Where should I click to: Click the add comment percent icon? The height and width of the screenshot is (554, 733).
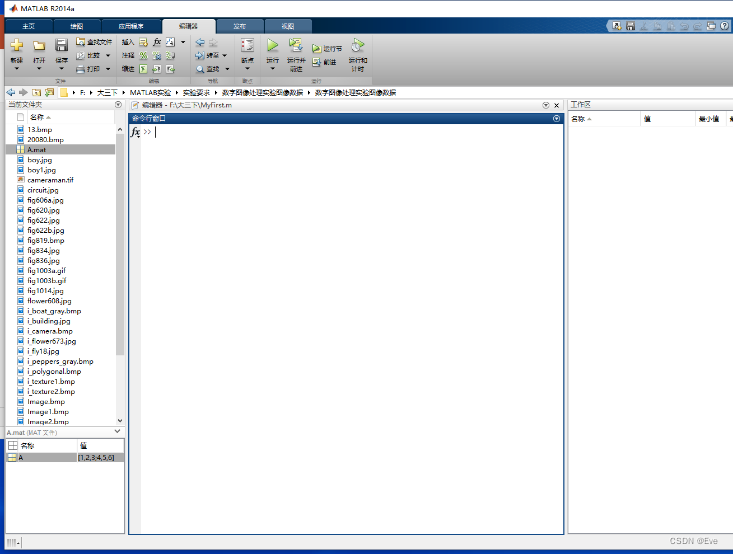(144, 56)
